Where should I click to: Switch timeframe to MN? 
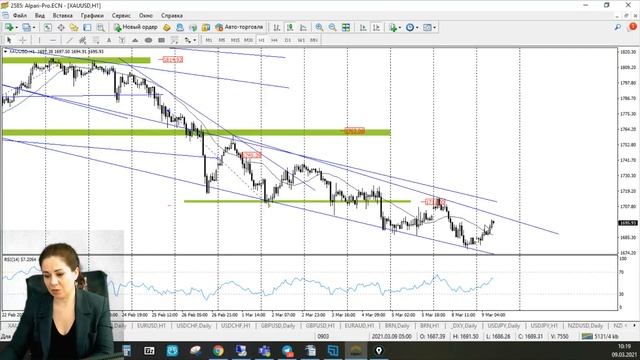[314, 40]
